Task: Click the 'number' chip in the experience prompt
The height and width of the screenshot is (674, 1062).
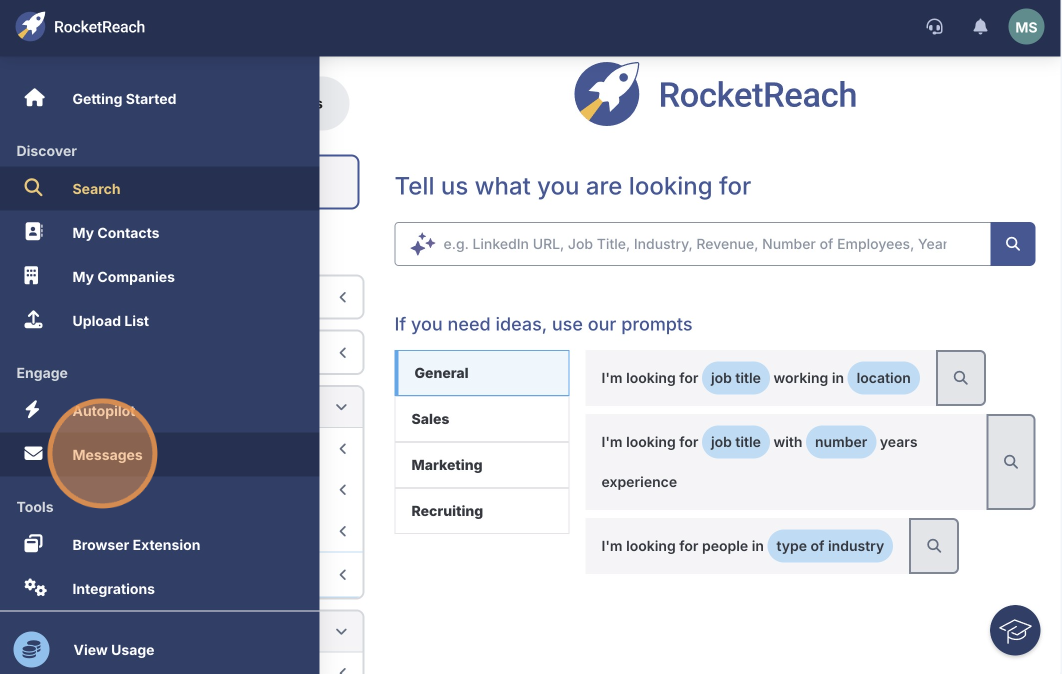Action: pos(841,442)
